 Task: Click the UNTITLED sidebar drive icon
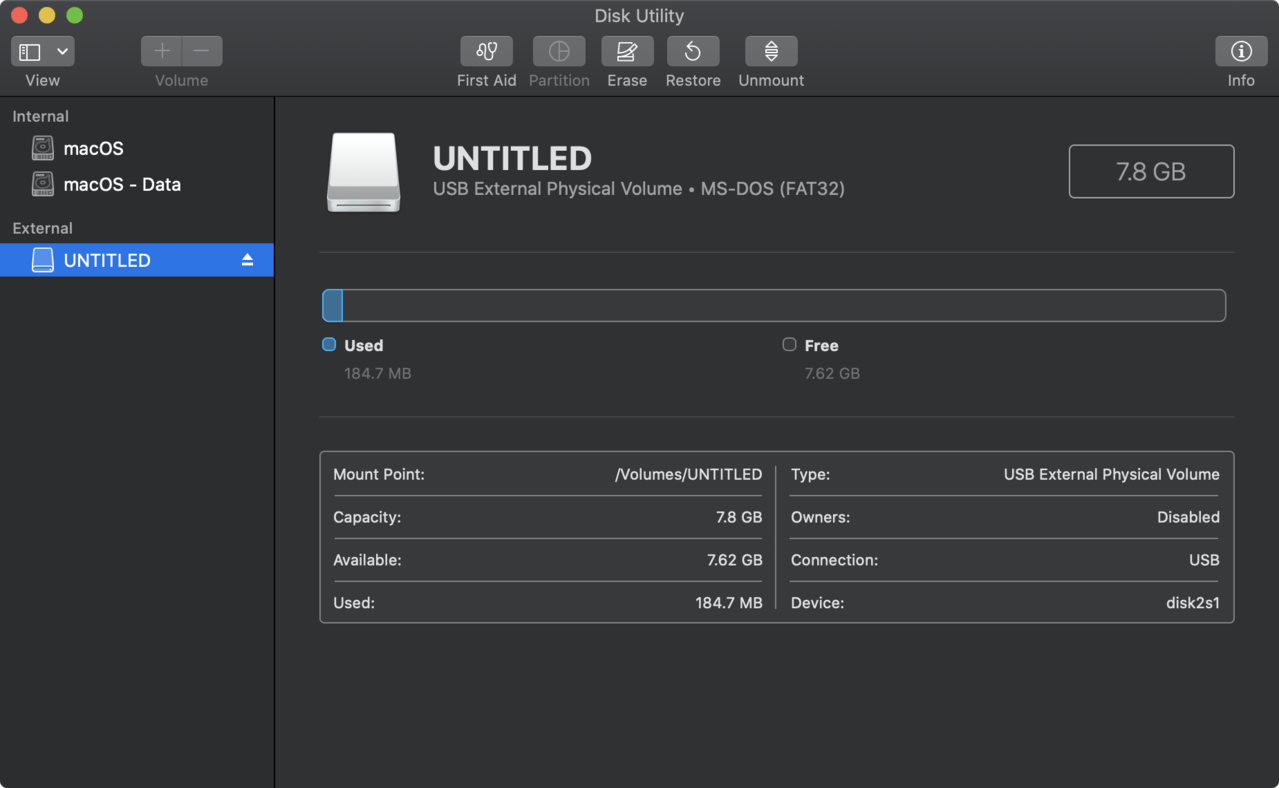coord(42,260)
